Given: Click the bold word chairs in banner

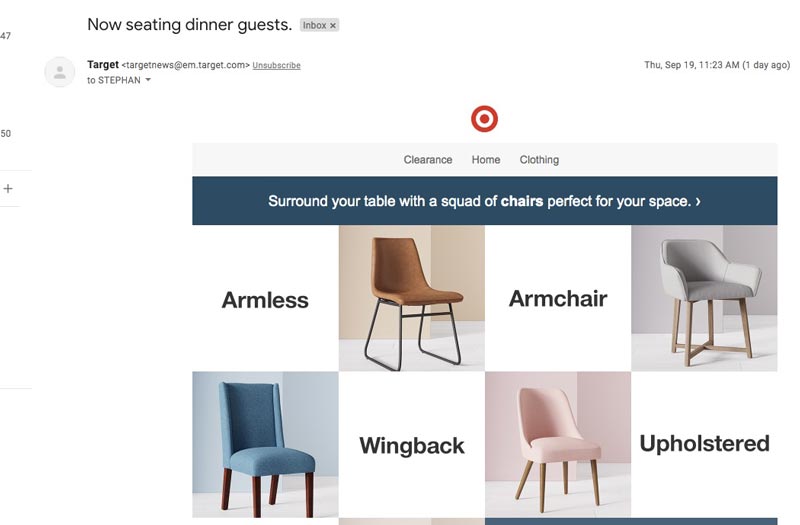Looking at the screenshot, I should click(x=521, y=201).
